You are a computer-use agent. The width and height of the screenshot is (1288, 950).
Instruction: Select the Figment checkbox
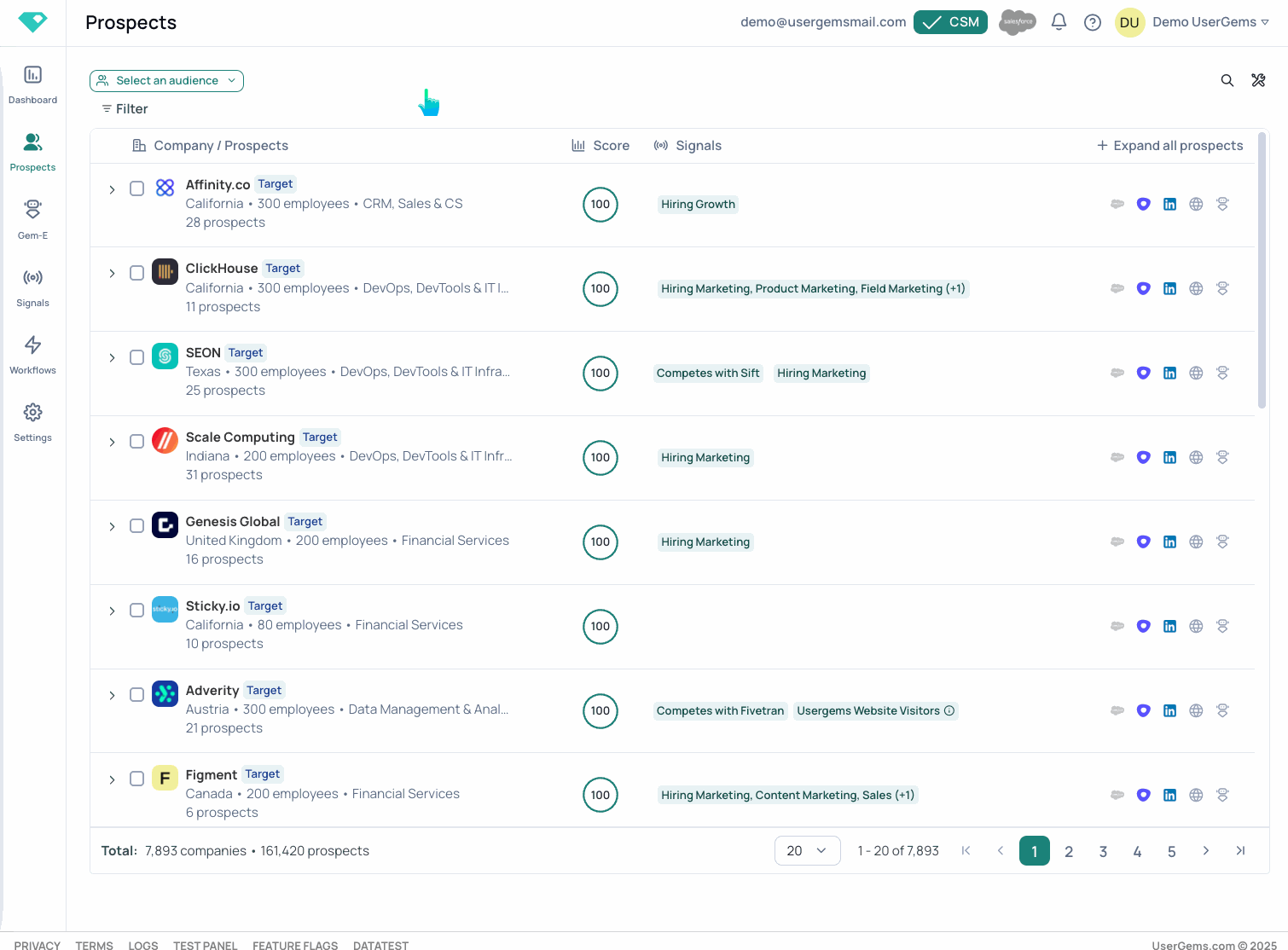click(136, 779)
